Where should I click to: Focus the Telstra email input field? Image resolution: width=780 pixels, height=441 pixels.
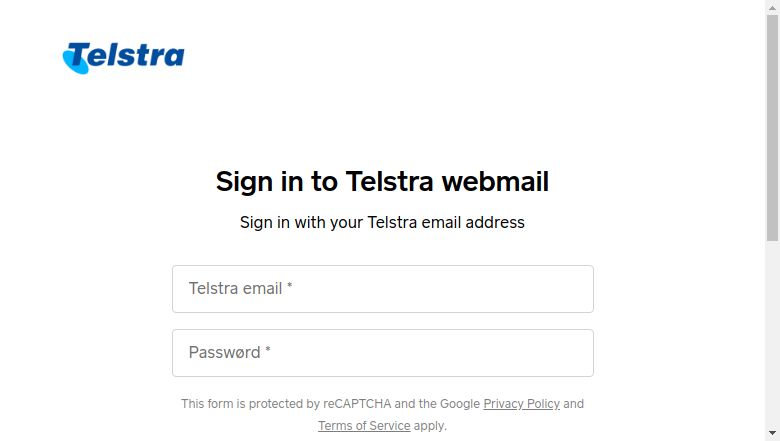pyautogui.click(x=383, y=289)
